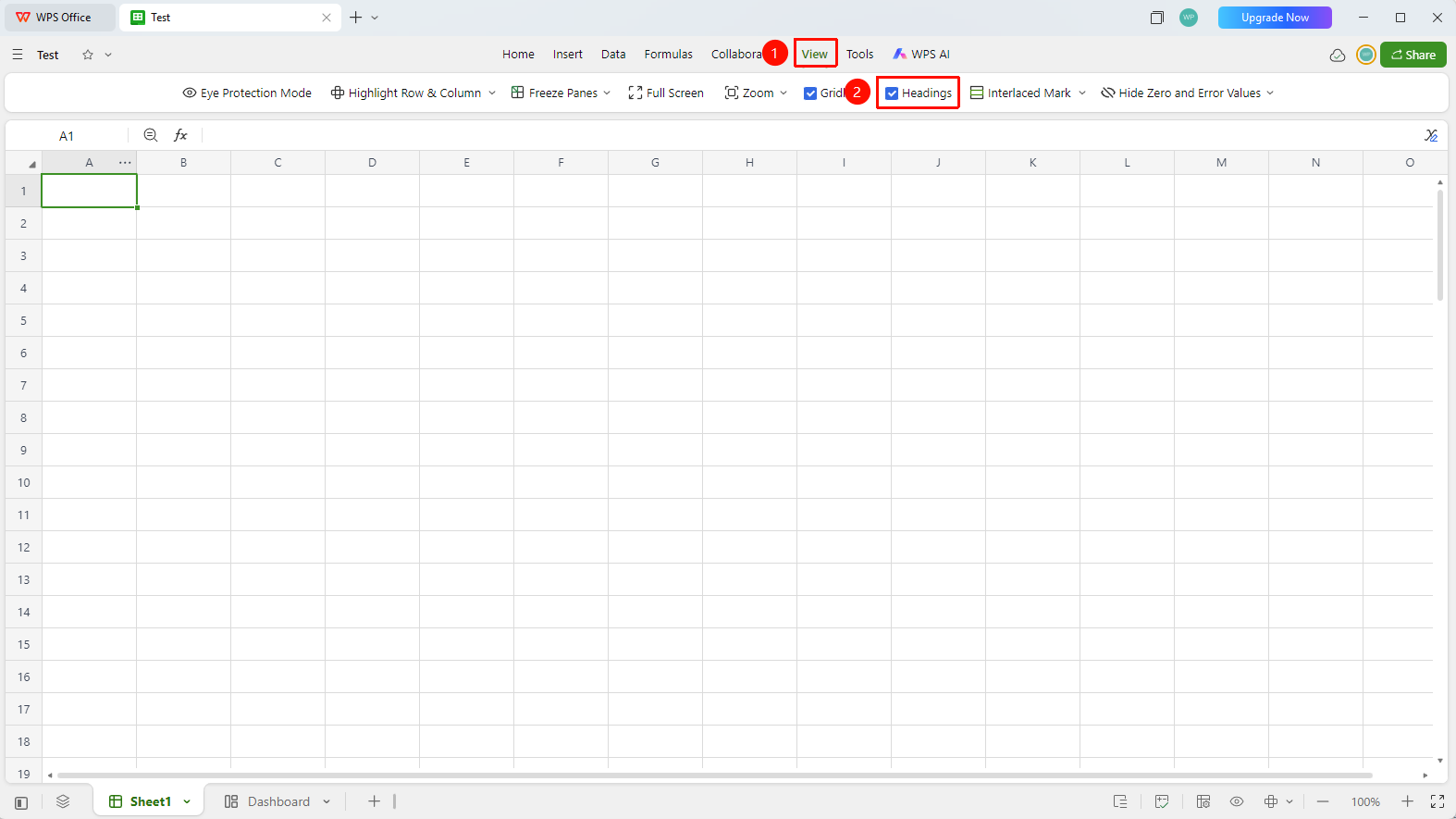Expand Hide Zero and Error Values dropdown
The width and height of the screenshot is (1456, 819).
[x=1270, y=93]
